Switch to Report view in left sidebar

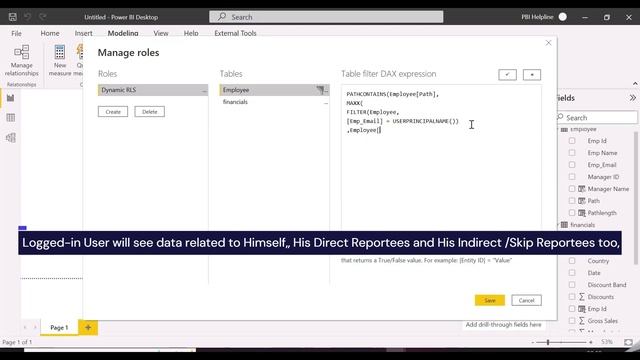[11, 98]
